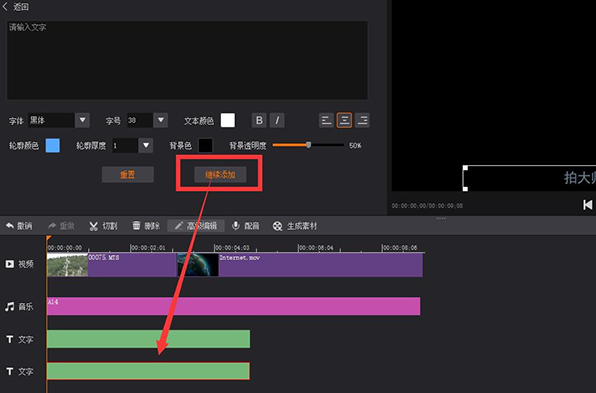
Task: Click the font name field 黑体
Action: pyautogui.click(x=51, y=120)
